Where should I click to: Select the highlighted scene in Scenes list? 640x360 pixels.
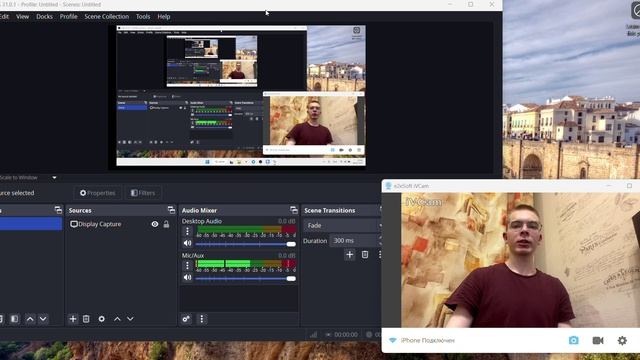(31, 224)
